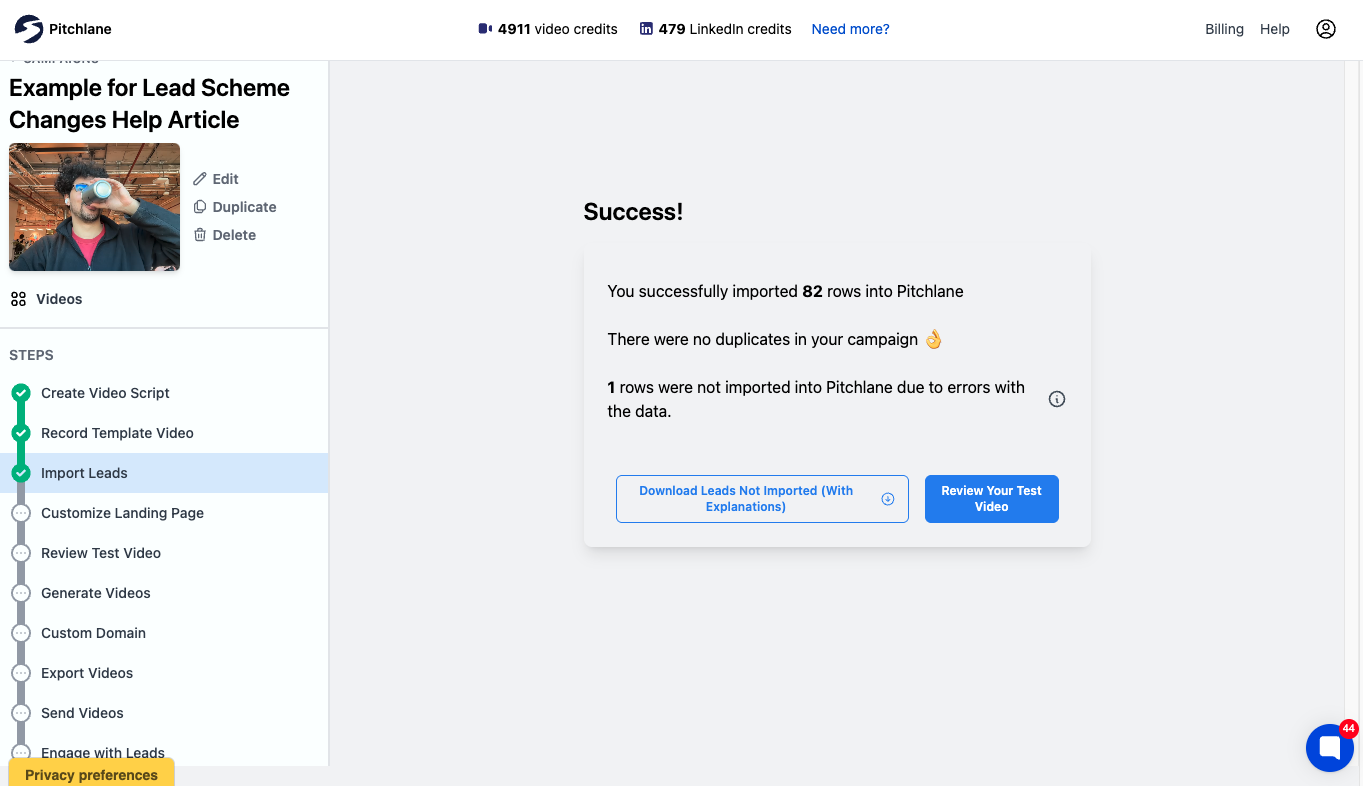Select the Create Video Script step
The width and height of the screenshot is (1363, 786).
(x=105, y=393)
